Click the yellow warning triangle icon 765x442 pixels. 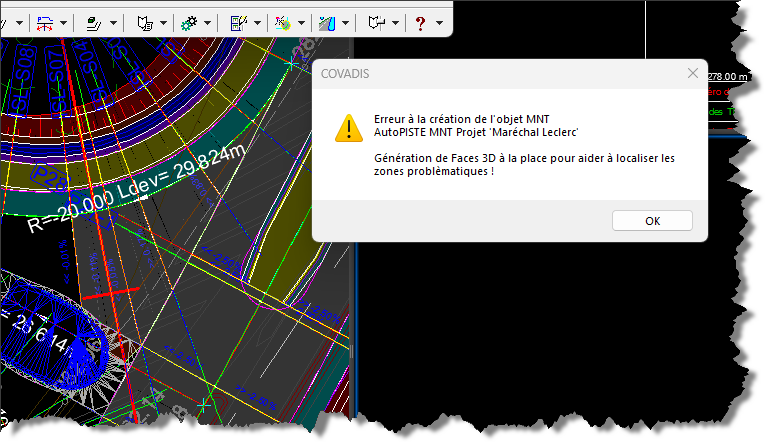coord(349,128)
